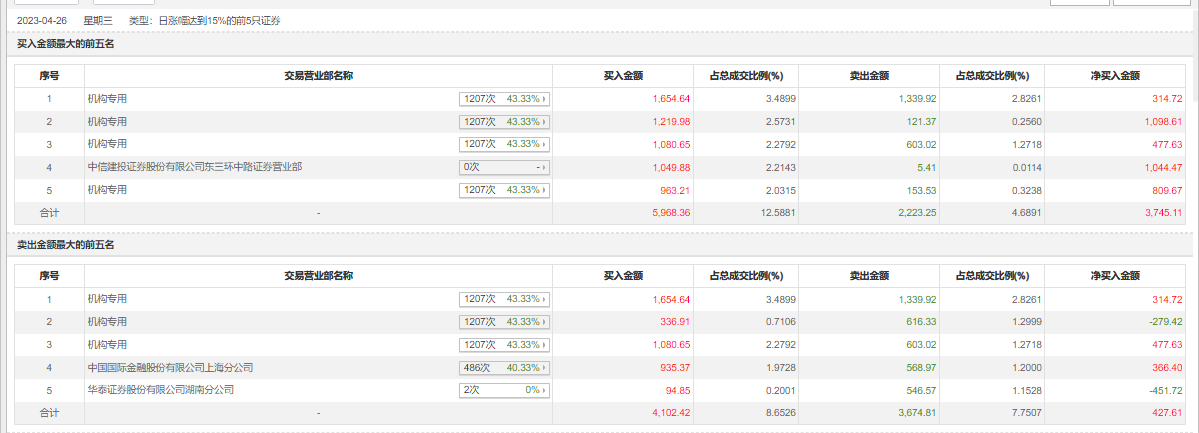
Task: Open 中信建投证券股份有限公司东三环中路证券营业部 link
Action: pos(194,167)
